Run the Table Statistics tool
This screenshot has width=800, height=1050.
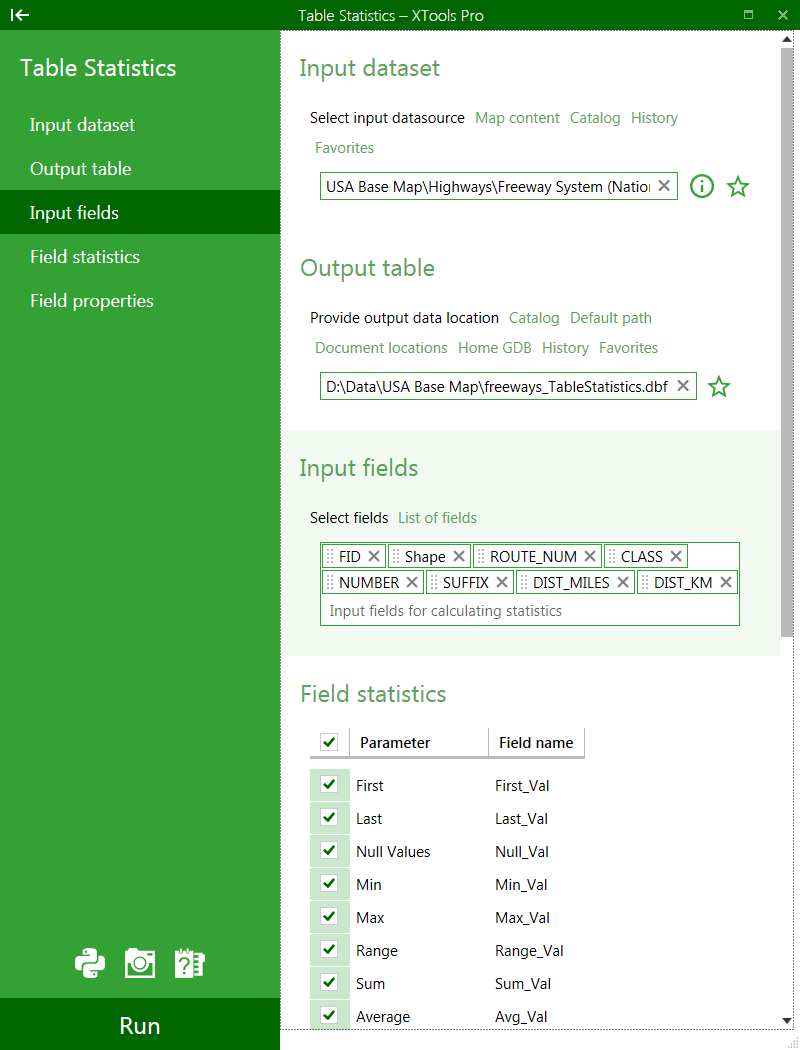tap(140, 1025)
